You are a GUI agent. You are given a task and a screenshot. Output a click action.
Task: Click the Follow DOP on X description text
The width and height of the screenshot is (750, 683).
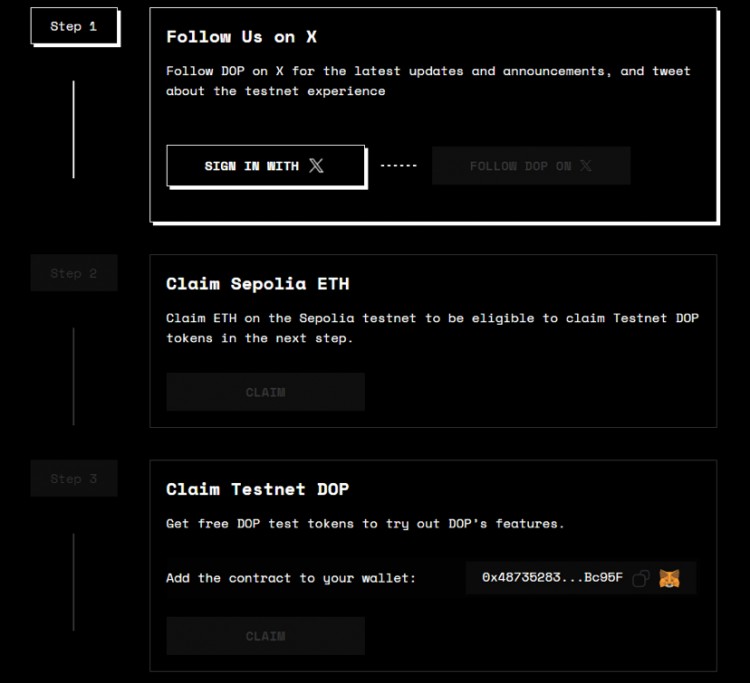(x=428, y=81)
